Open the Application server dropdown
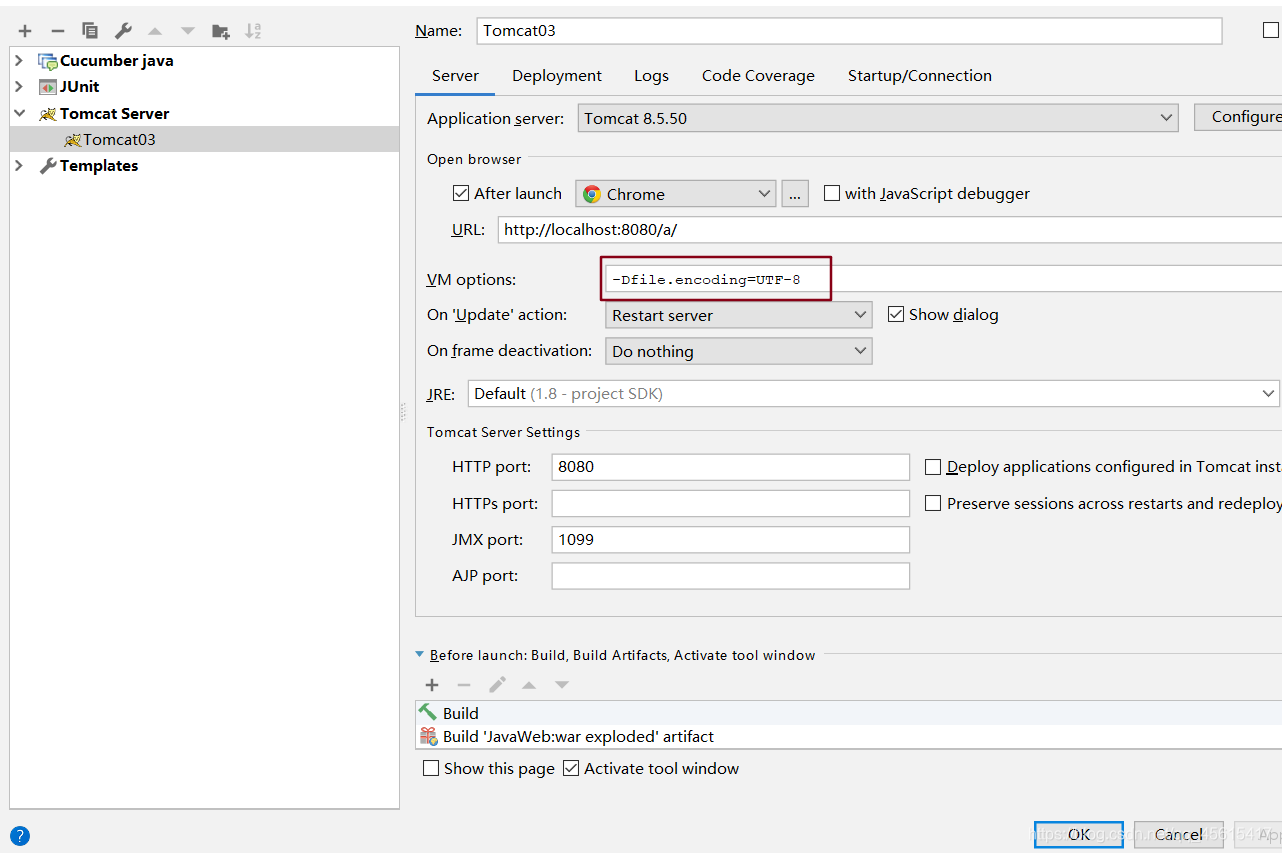 [878, 118]
